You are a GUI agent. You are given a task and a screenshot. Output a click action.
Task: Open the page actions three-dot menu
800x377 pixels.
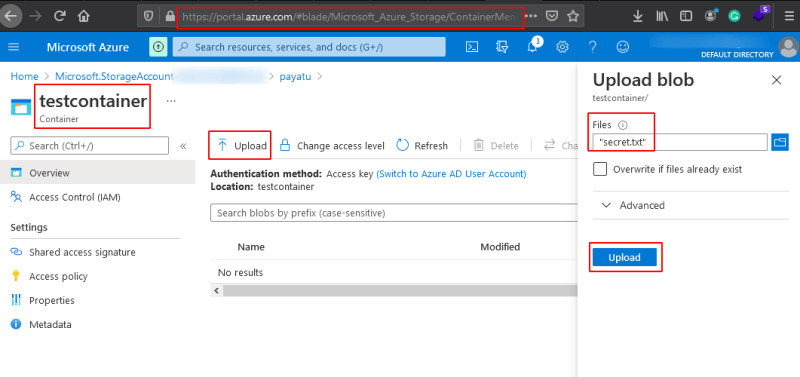[x=531, y=16]
